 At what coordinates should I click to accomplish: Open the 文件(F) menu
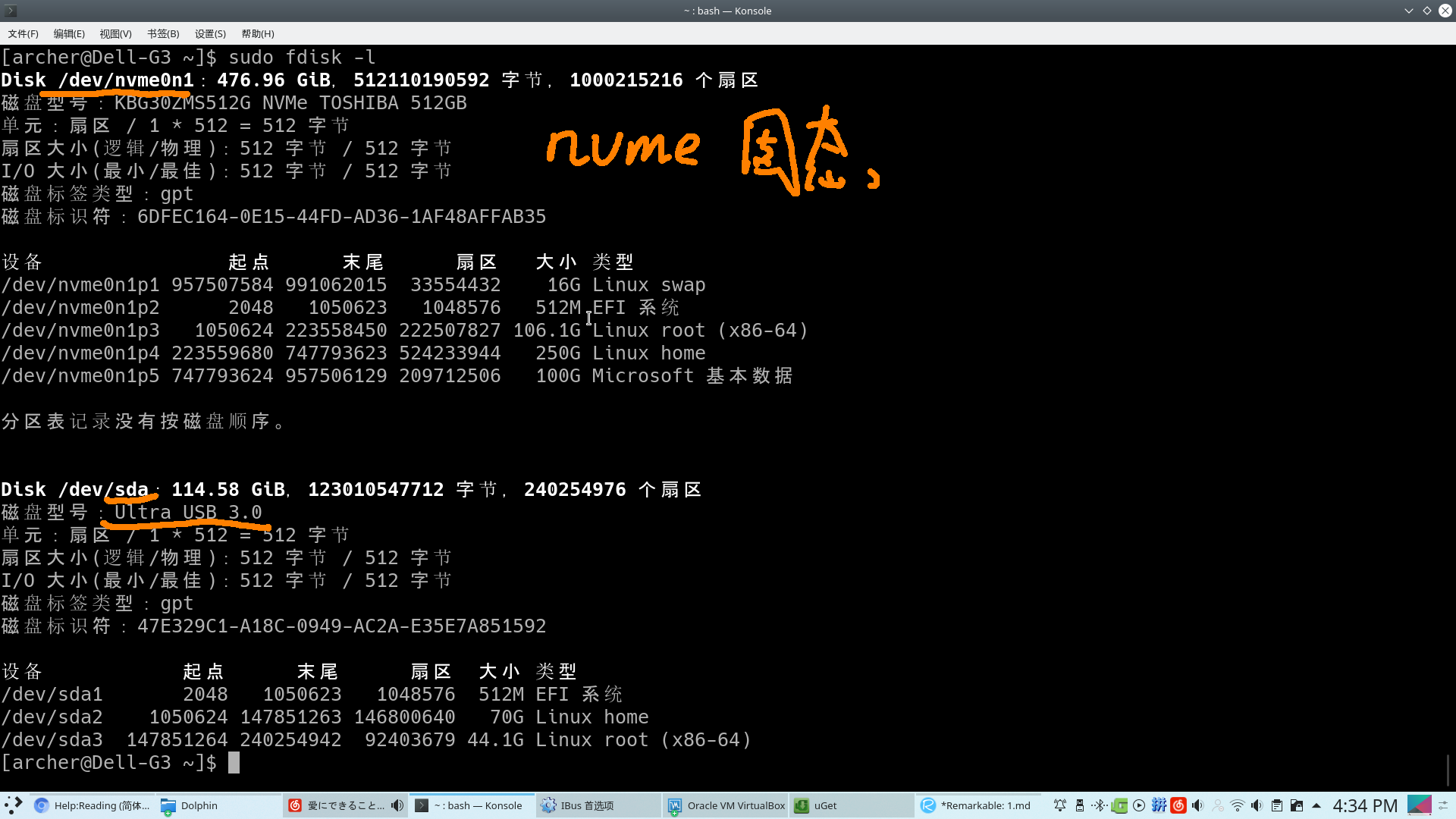[23, 33]
